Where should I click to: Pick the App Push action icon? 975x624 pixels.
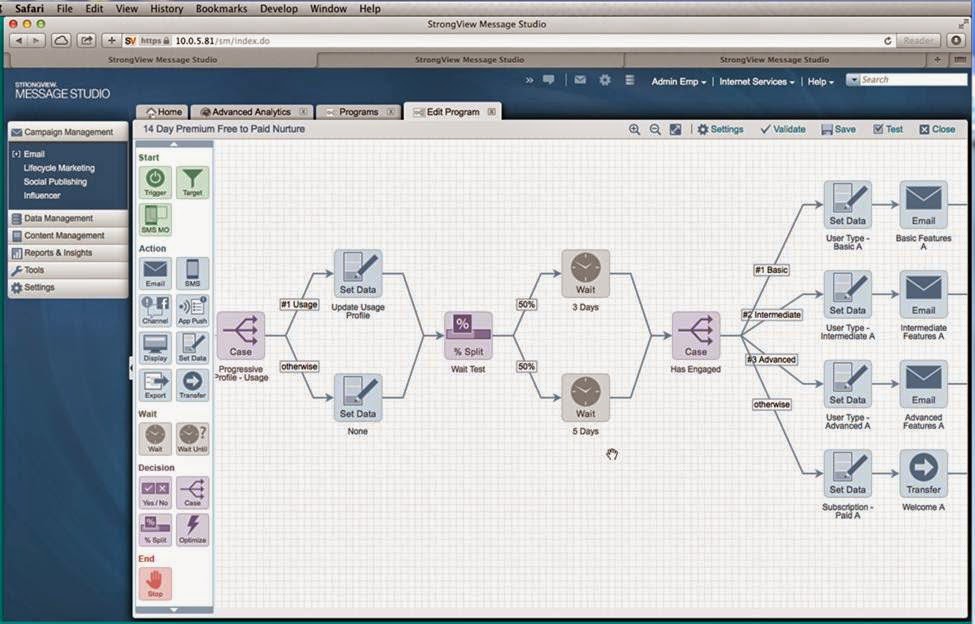(192, 310)
